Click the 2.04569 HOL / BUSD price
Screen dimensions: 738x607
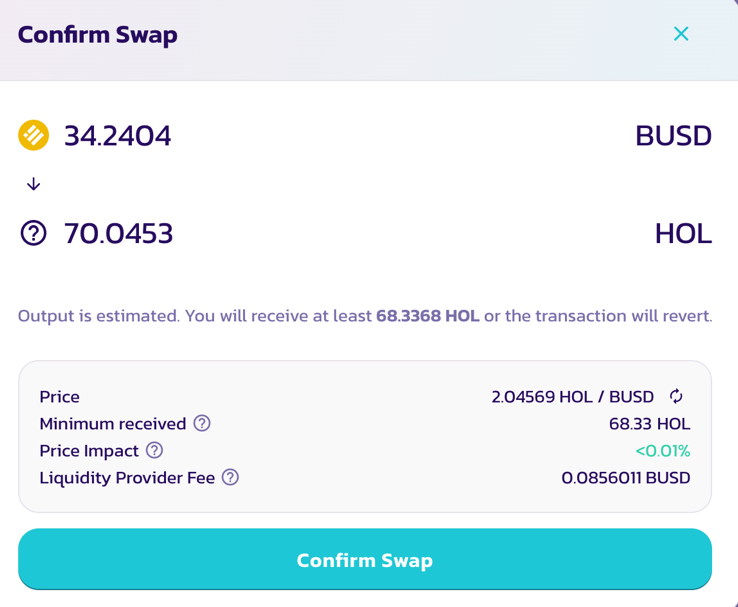coord(572,397)
